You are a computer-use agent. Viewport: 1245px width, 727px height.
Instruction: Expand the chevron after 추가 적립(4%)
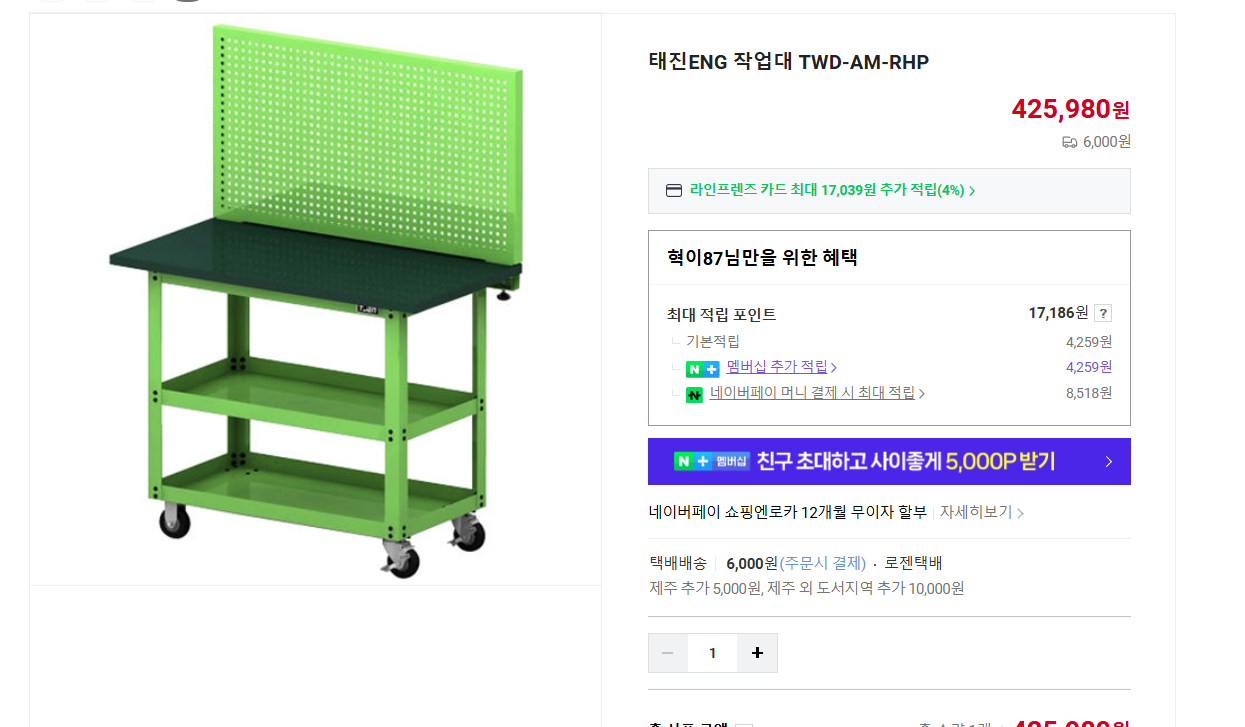[972, 191]
